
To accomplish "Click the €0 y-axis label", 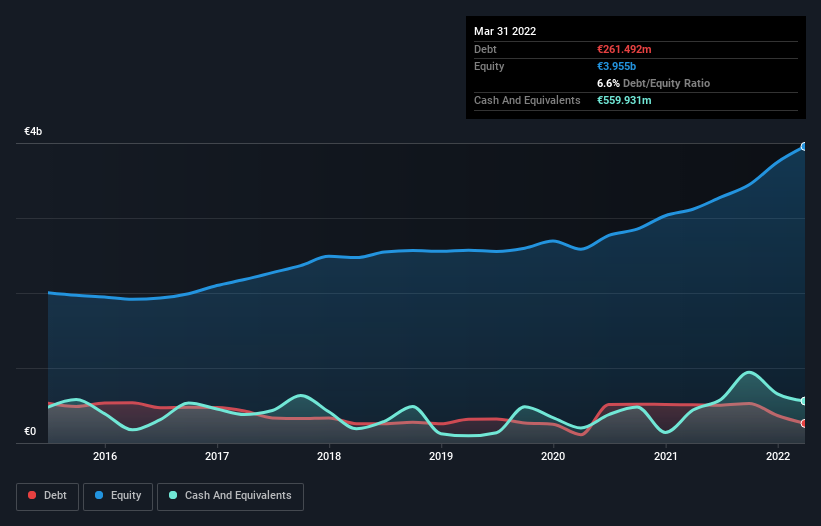I will pos(30,431).
